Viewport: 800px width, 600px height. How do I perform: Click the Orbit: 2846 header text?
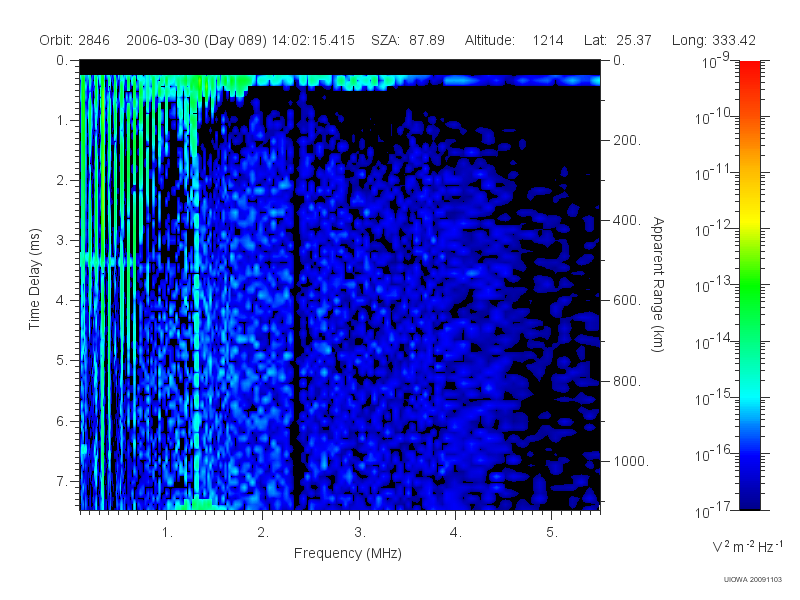[74, 40]
